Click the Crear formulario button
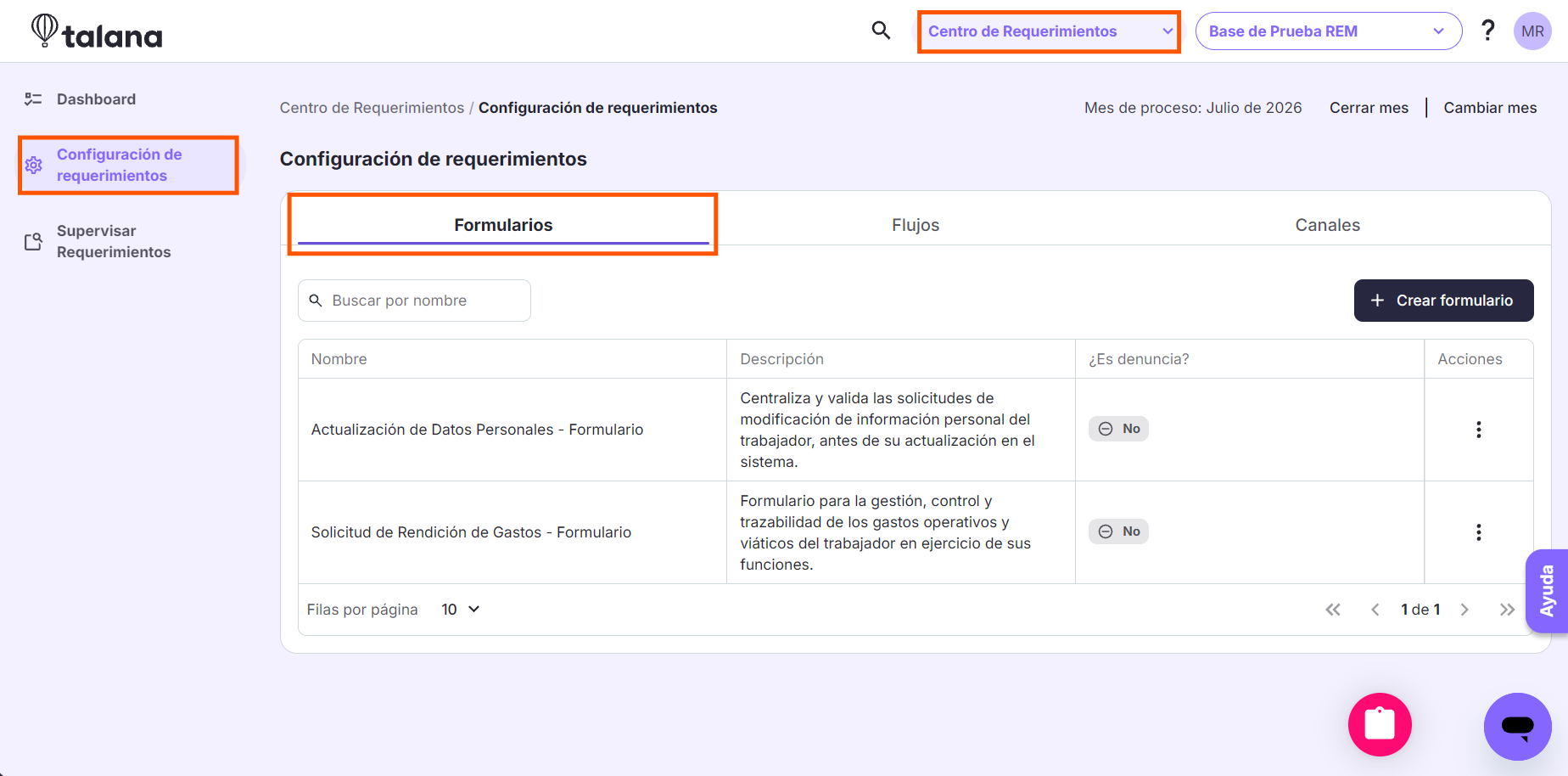The height and width of the screenshot is (776, 1568). pyautogui.click(x=1443, y=301)
